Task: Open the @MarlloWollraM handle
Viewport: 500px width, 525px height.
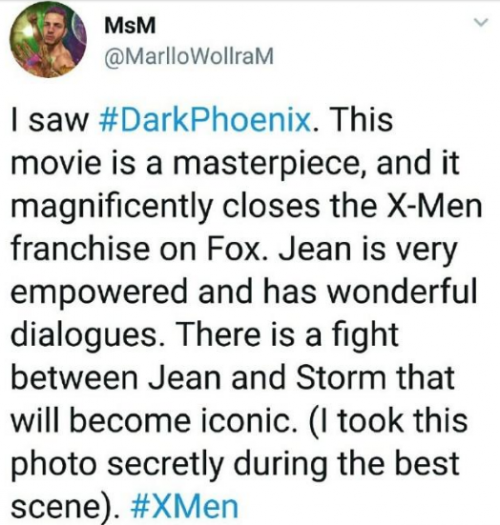Action: 189,57
